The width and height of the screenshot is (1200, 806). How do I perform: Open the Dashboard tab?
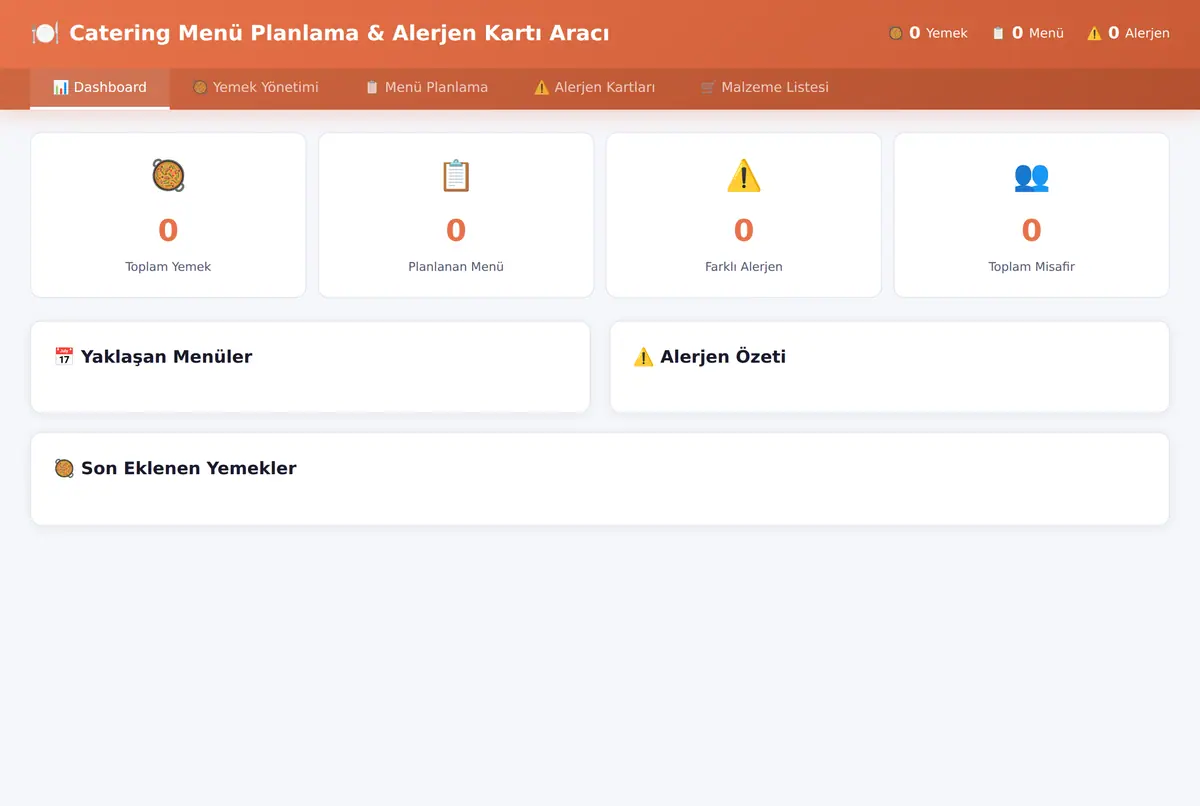[x=100, y=88]
